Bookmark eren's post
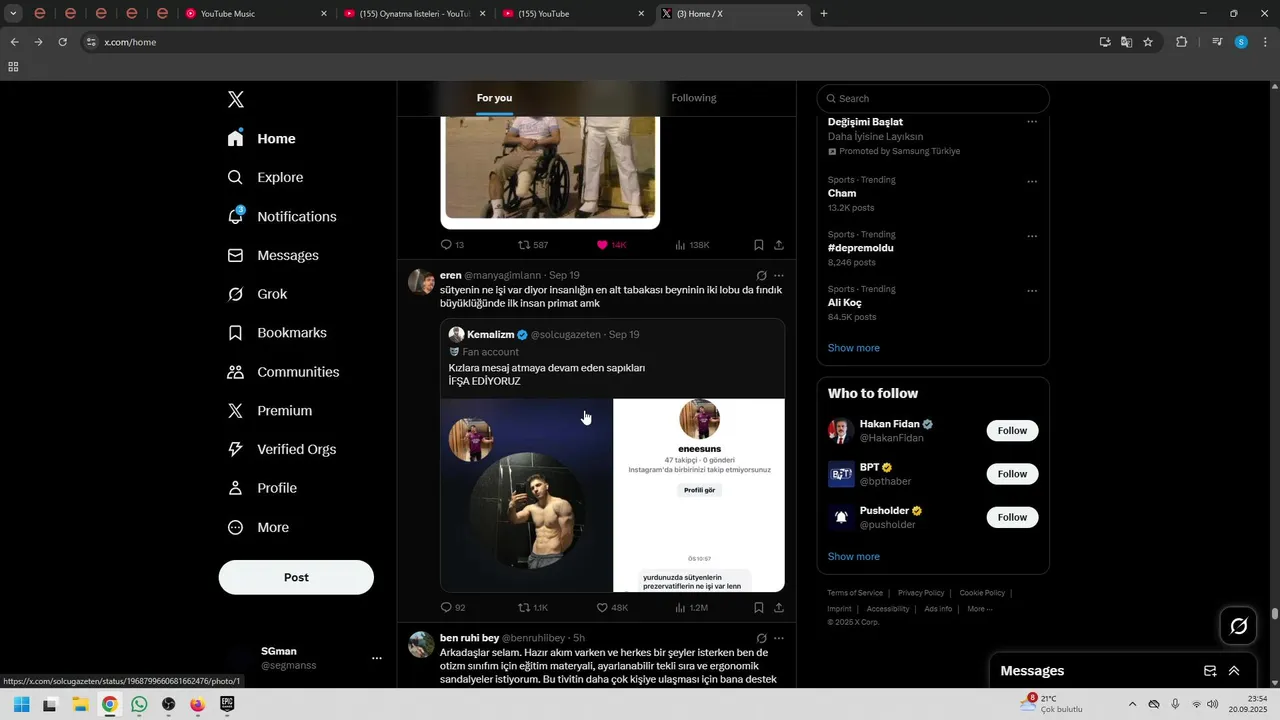Image resolution: width=1280 pixels, height=720 pixels. pos(759,607)
